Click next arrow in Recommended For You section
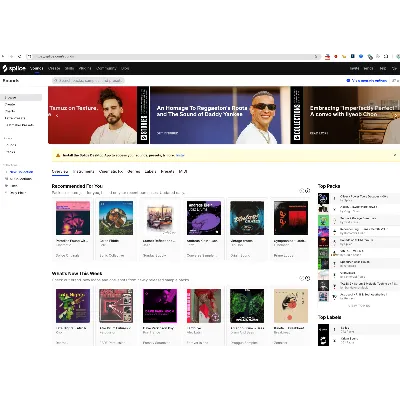The image size is (400, 400). (x=308, y=191)
